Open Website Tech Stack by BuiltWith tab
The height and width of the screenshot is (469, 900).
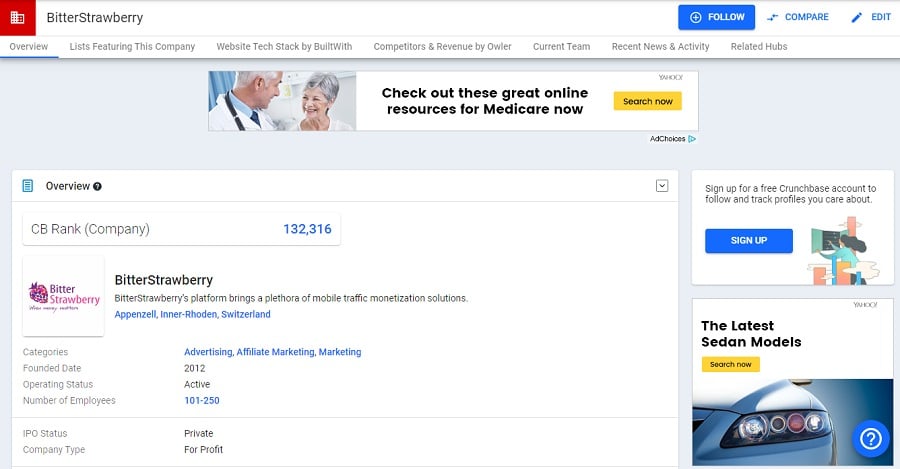pyautogui.click(x=284, y=46)
